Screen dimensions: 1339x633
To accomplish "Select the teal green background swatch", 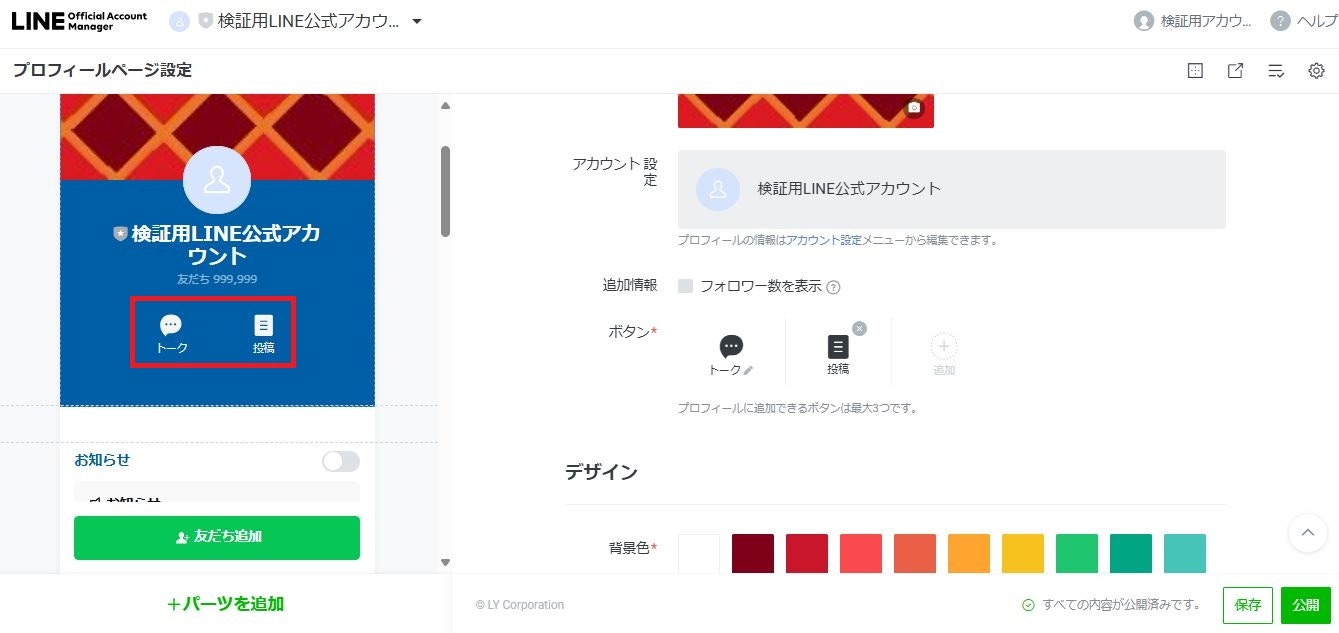I will (1131, 554).
